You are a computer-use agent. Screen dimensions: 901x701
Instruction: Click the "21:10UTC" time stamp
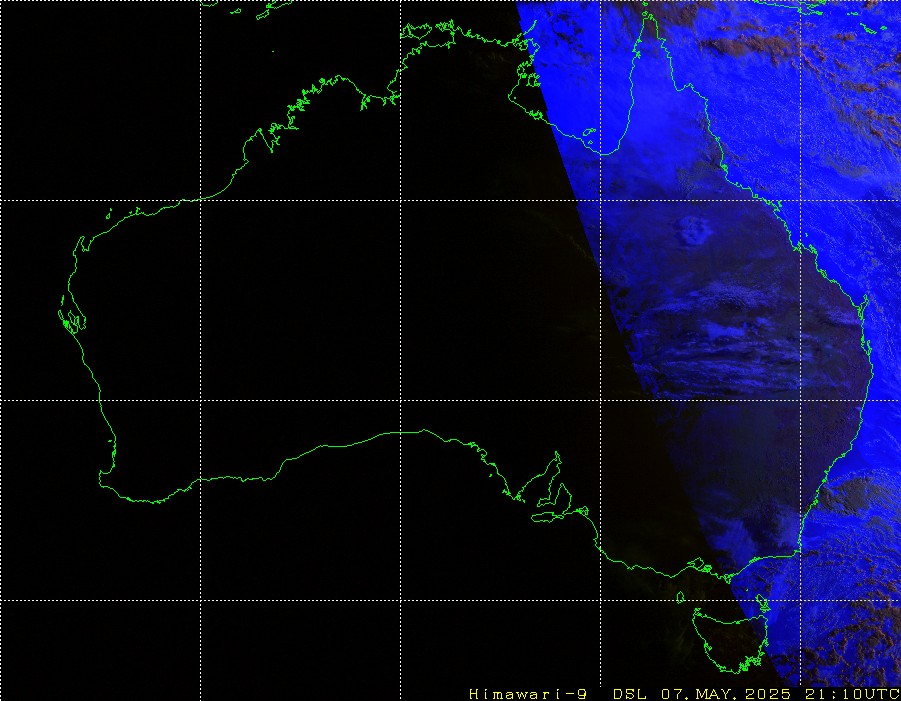click(x=852, y=694)
